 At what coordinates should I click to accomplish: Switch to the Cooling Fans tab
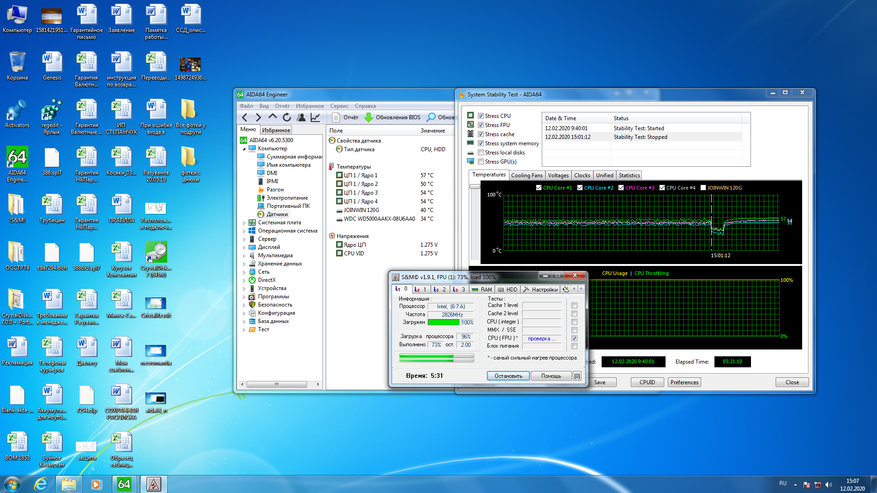(x=527, y=175)
